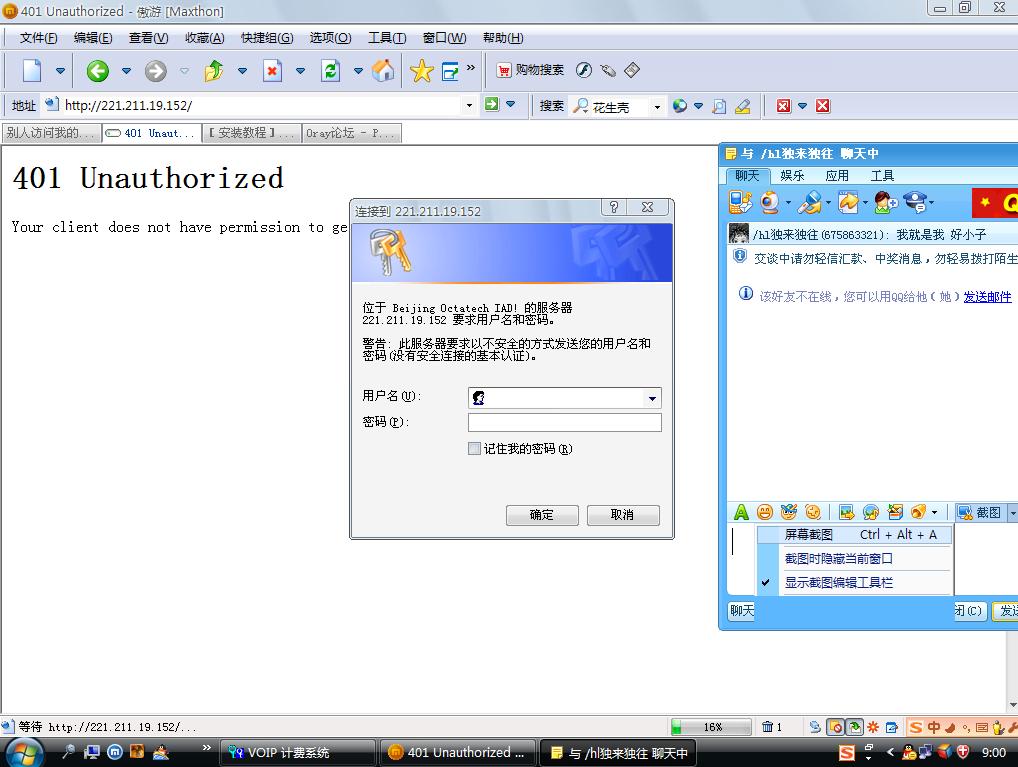Check the 记住我的密码 remember password box
1018x767 pixels.
[x=474, y=448]
